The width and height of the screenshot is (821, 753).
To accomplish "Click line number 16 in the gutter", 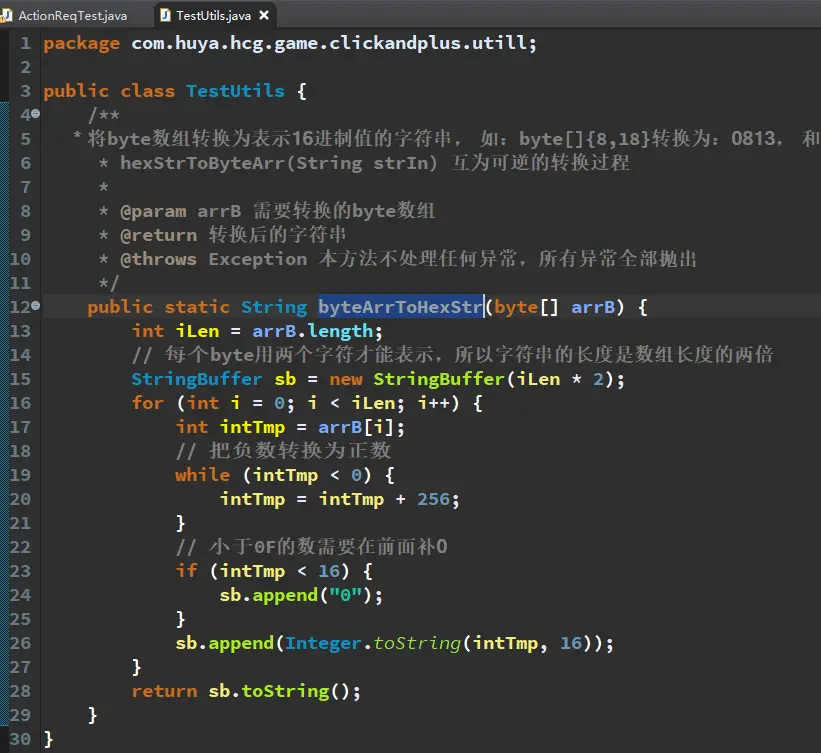I will [x=20, y=403].
